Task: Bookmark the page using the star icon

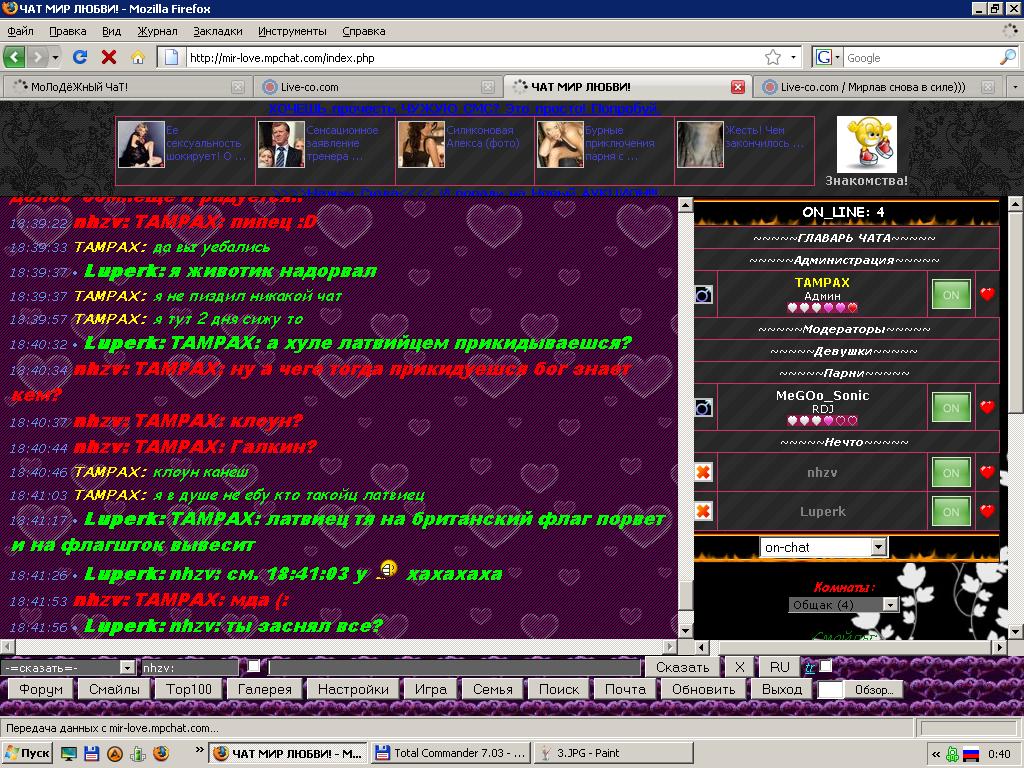Action: 773,57
